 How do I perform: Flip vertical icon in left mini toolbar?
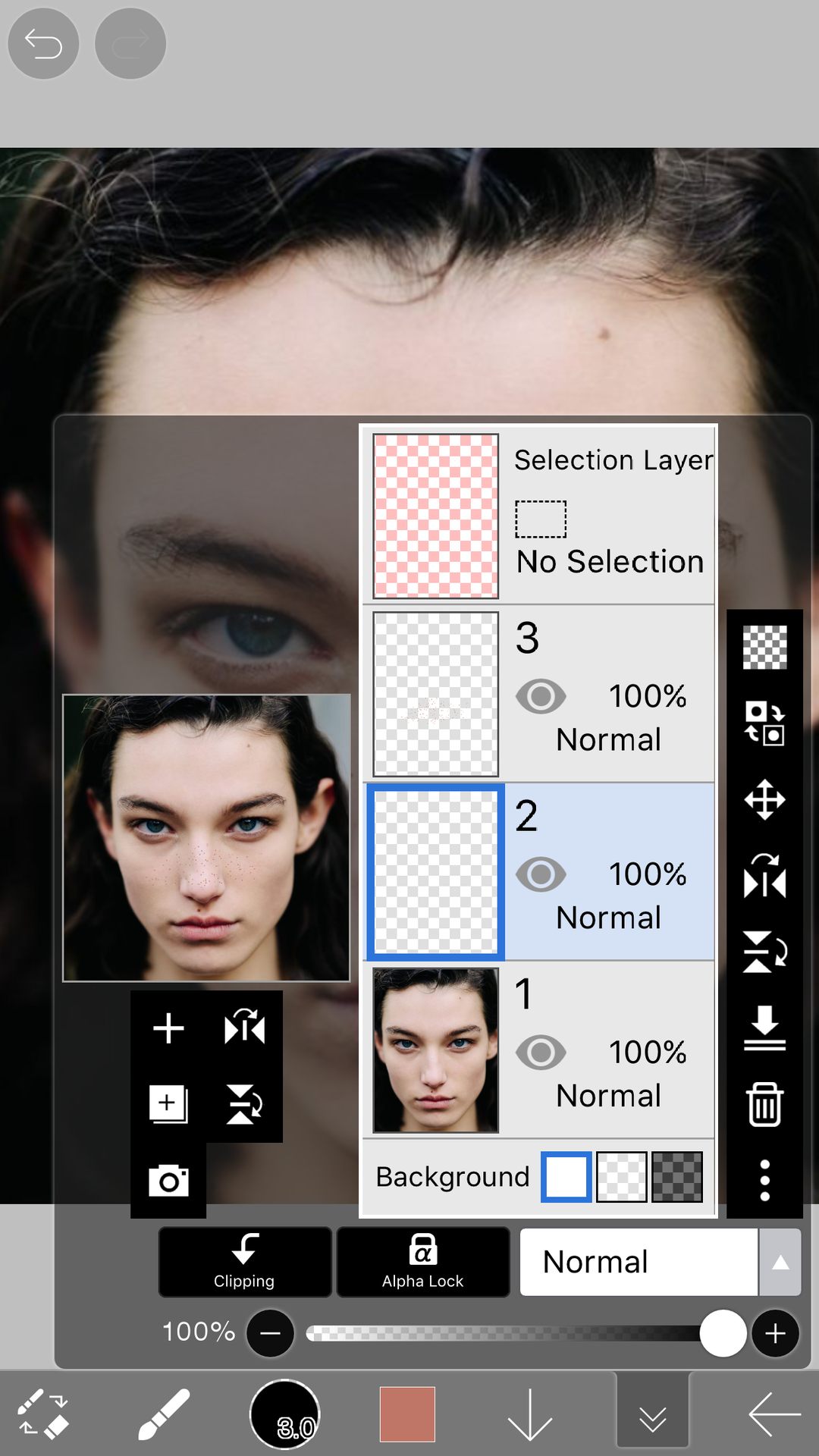[x=244, y=1104]
